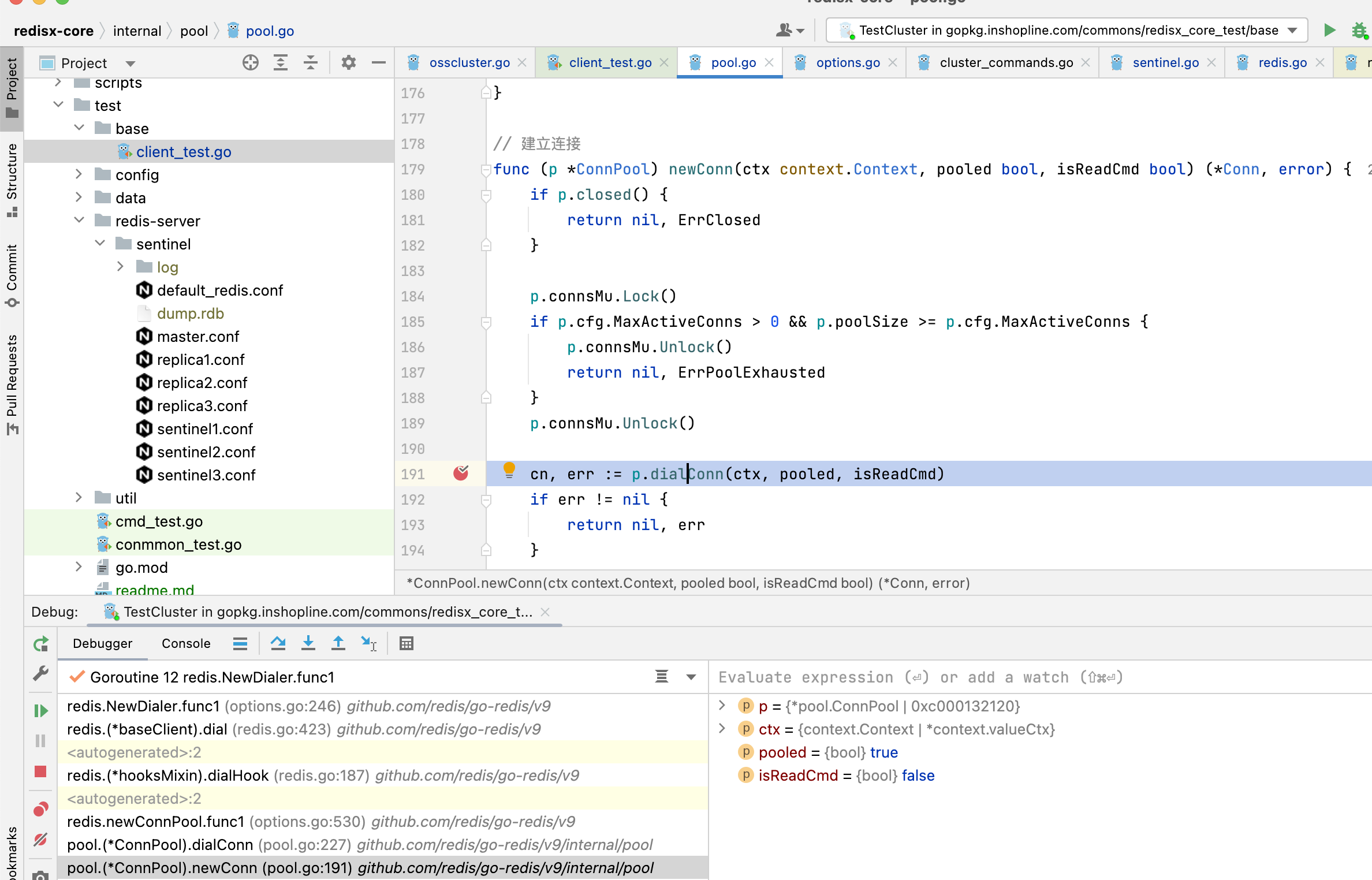Collapse the test folder
The image size is (1372, 880).
pos(58,105)
